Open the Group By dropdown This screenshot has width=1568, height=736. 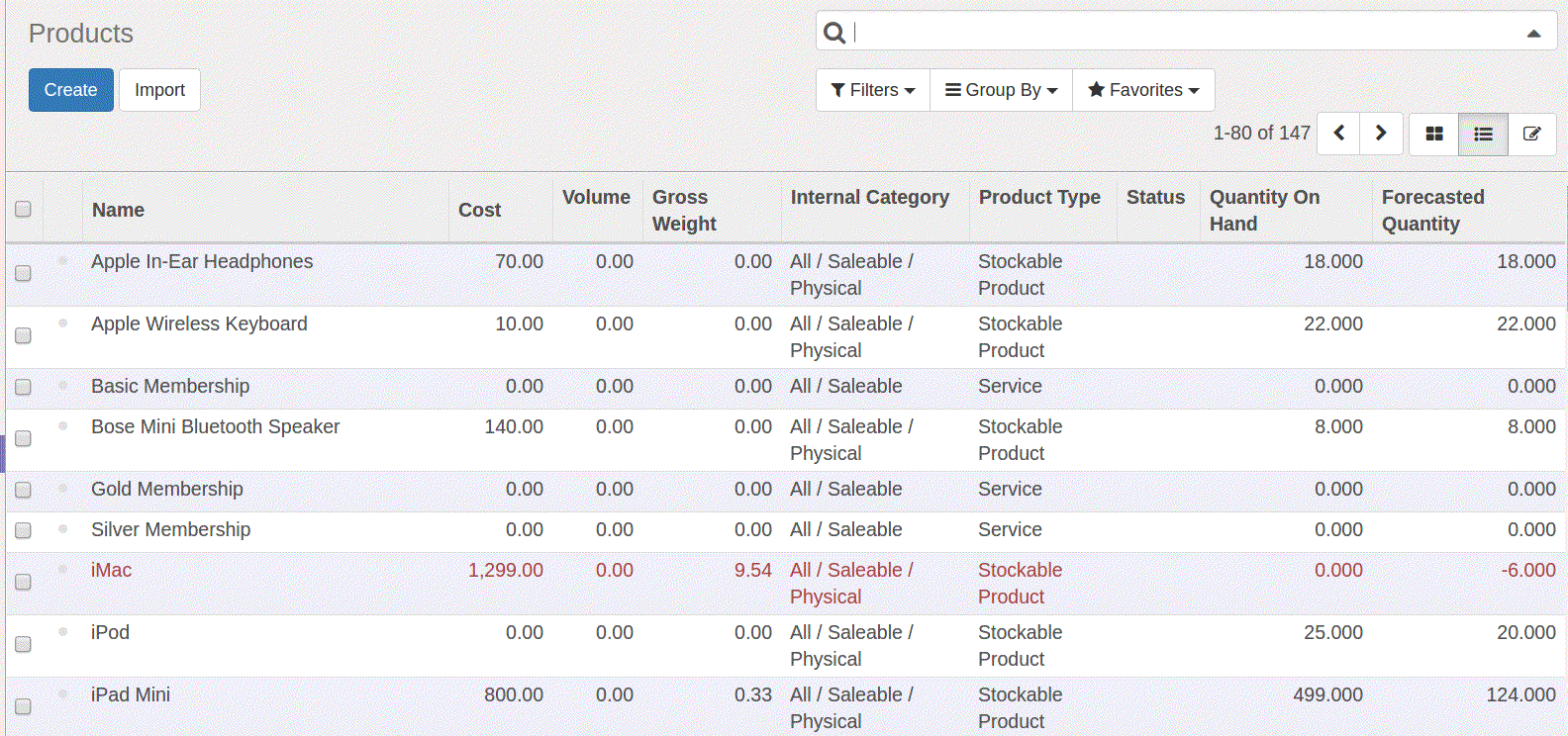(x=1001, y=90)
